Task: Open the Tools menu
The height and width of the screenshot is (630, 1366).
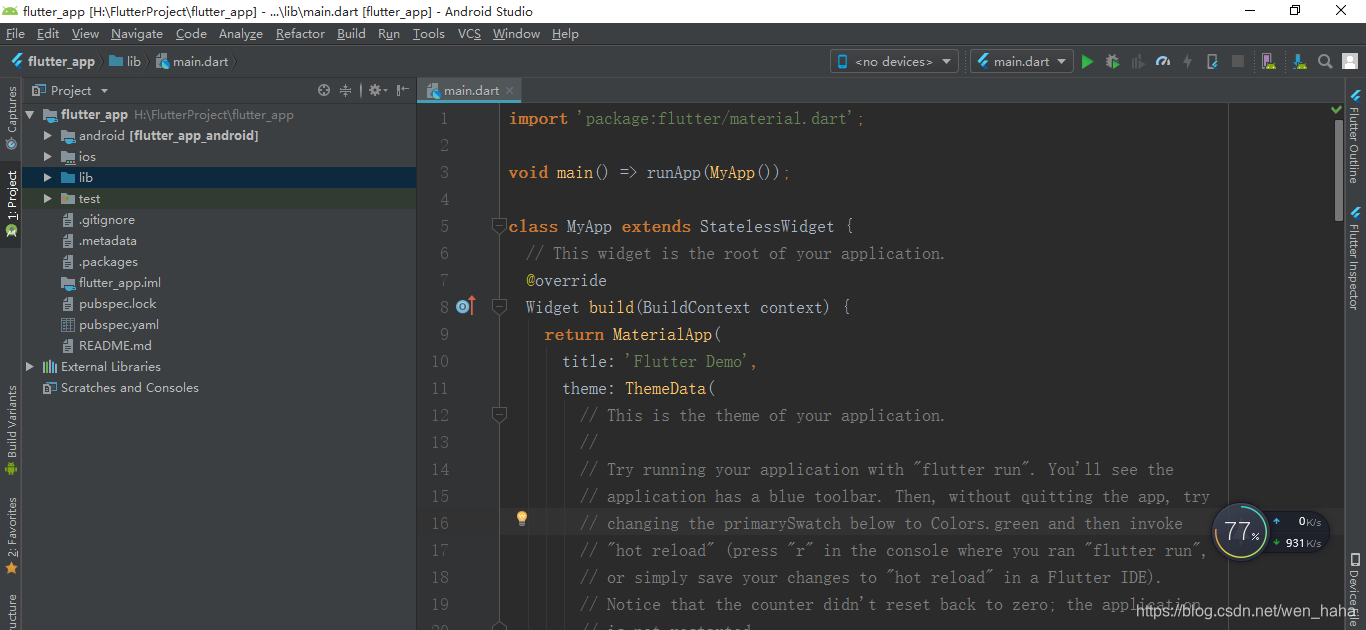Action: pyautogui.click(x=428, y=34)
